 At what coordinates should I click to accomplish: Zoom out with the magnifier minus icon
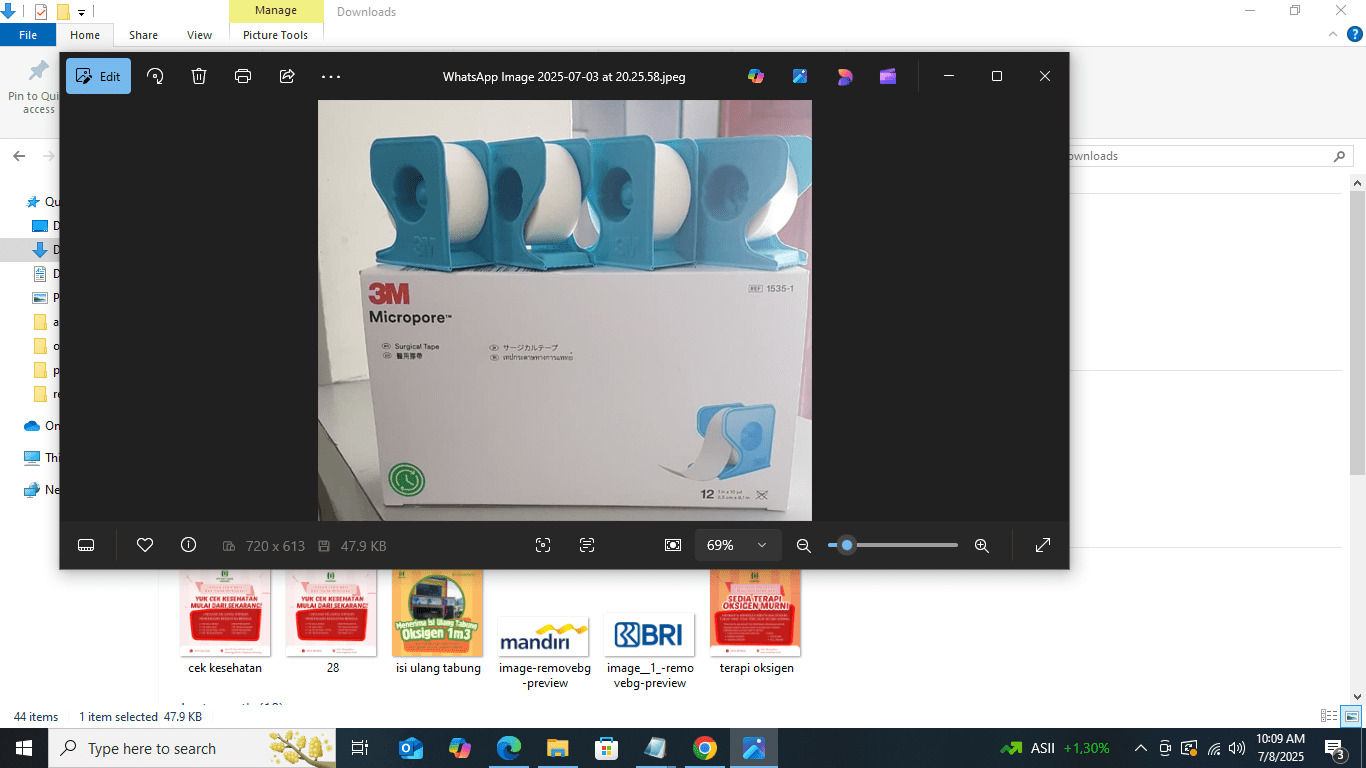[x=803, y=545]
